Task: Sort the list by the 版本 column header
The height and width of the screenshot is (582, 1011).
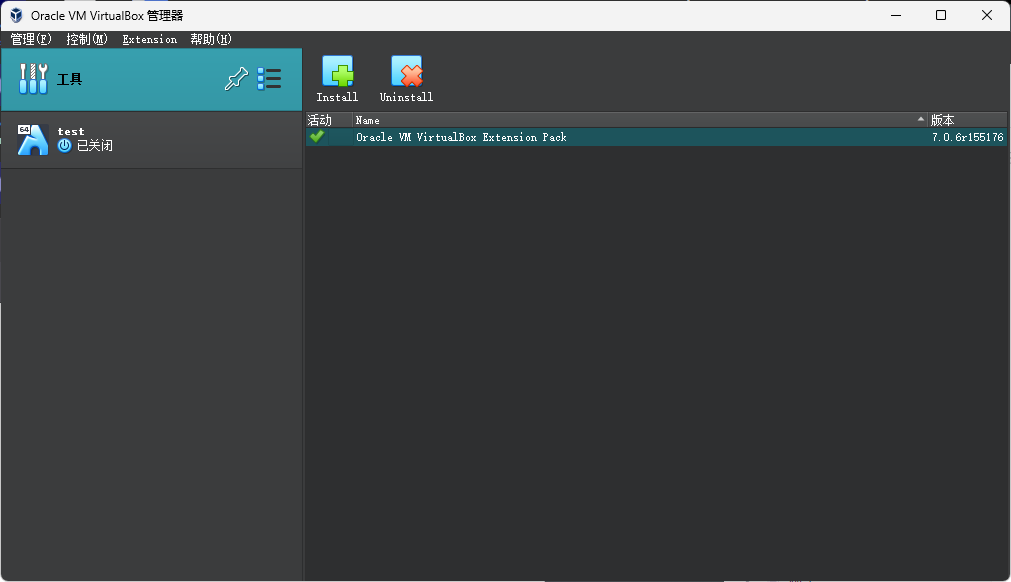Action: [x=943, y=120]
